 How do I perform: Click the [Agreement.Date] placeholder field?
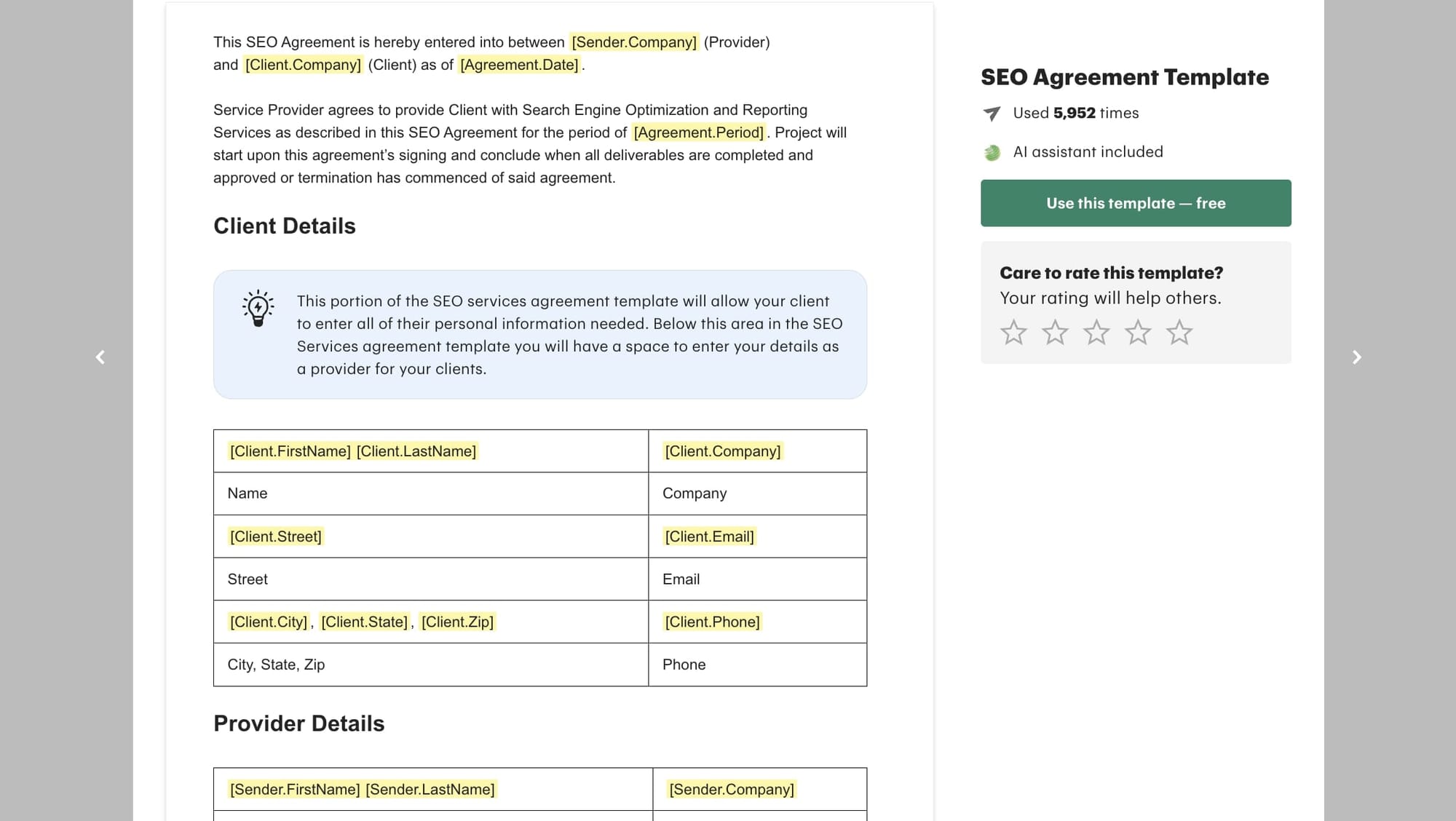tap(519, 65)
